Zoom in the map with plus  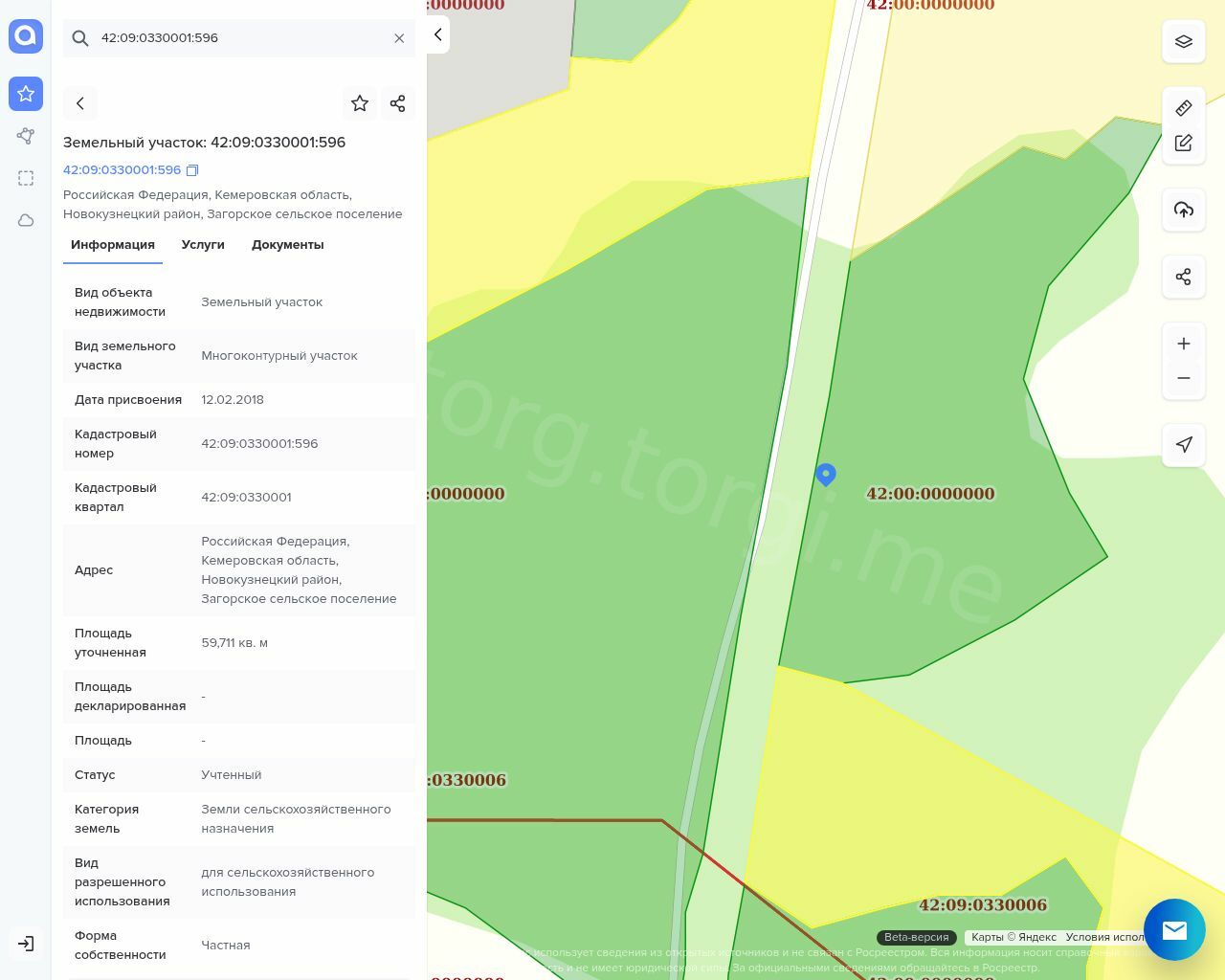pos(1184,344)
